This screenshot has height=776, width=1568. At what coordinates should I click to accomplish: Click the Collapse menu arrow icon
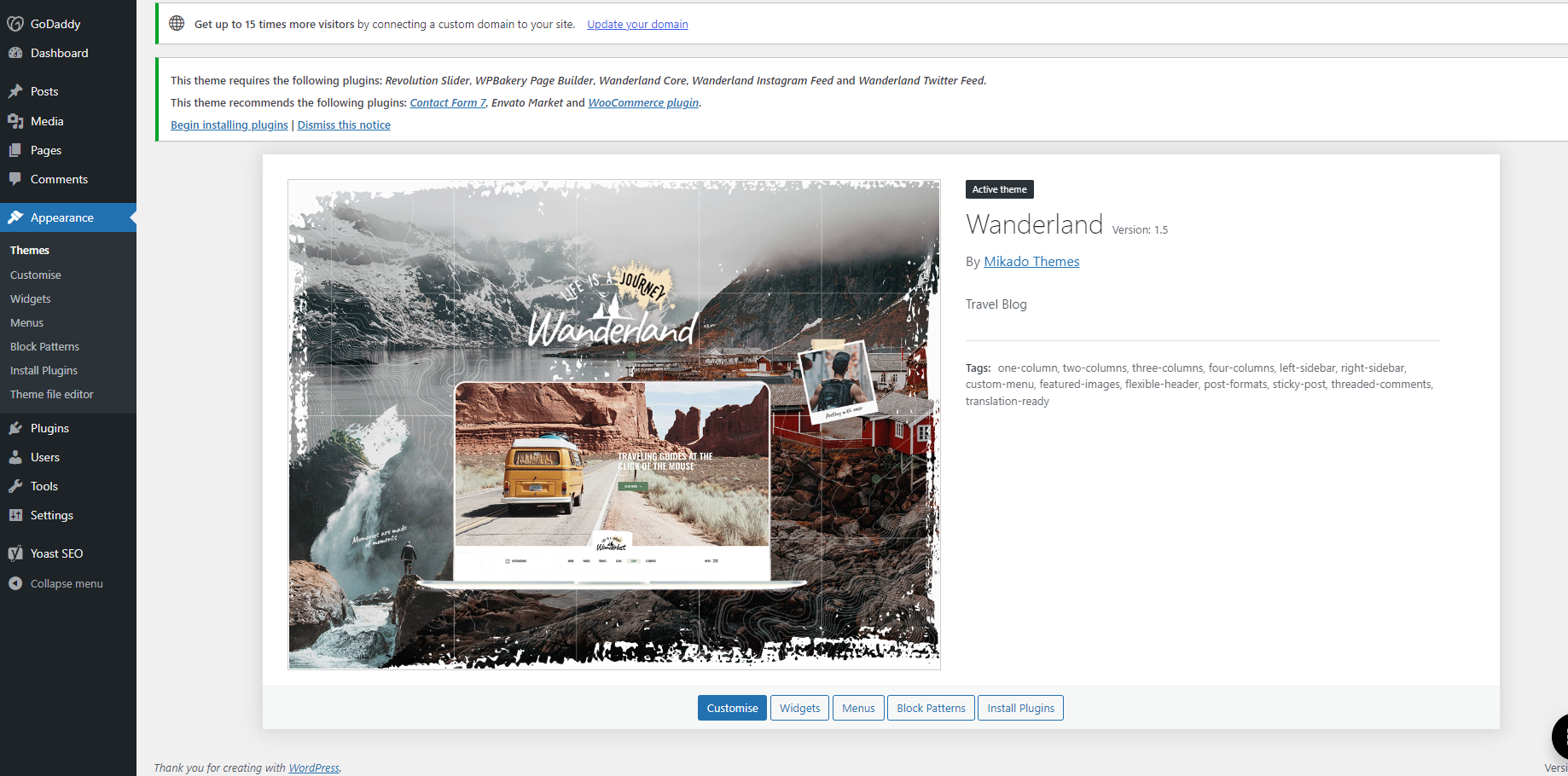point(15,583)
